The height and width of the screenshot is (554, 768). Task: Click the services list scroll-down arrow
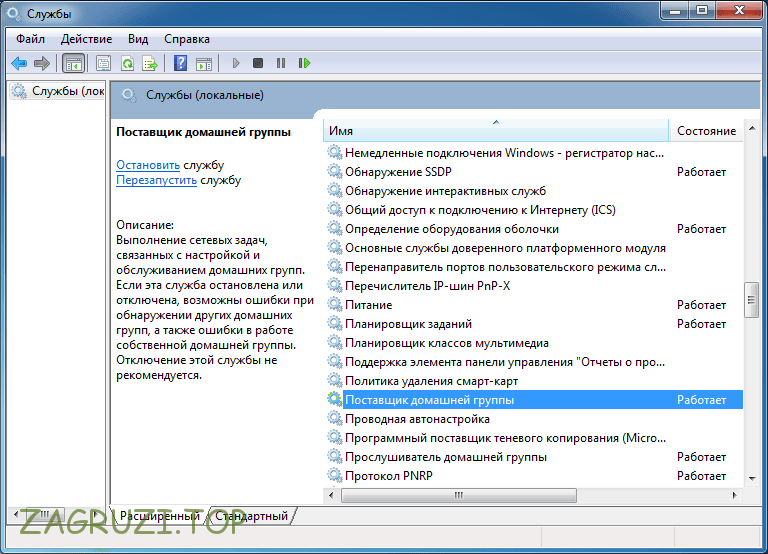752,479
